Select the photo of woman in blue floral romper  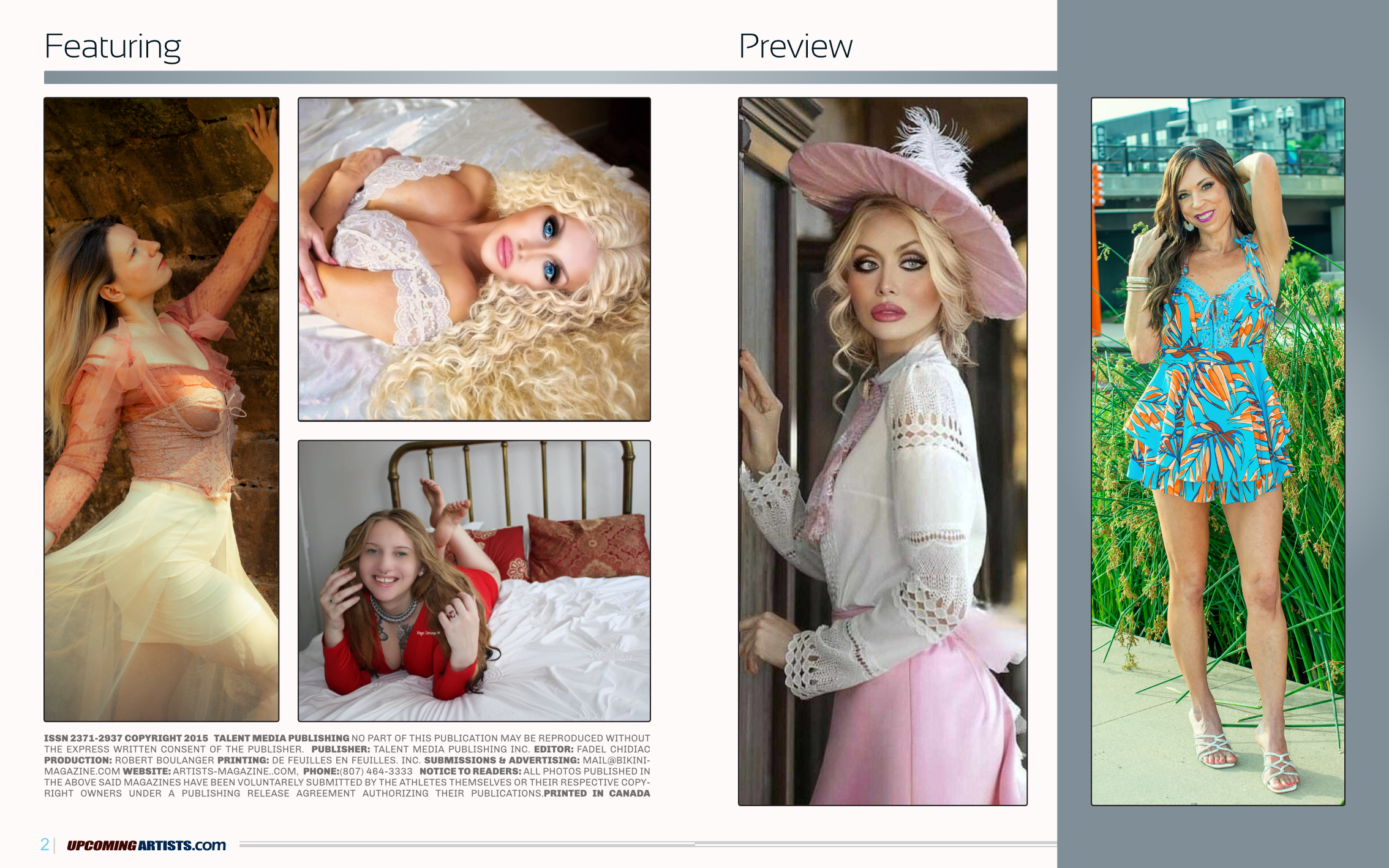coord(1218,451)
